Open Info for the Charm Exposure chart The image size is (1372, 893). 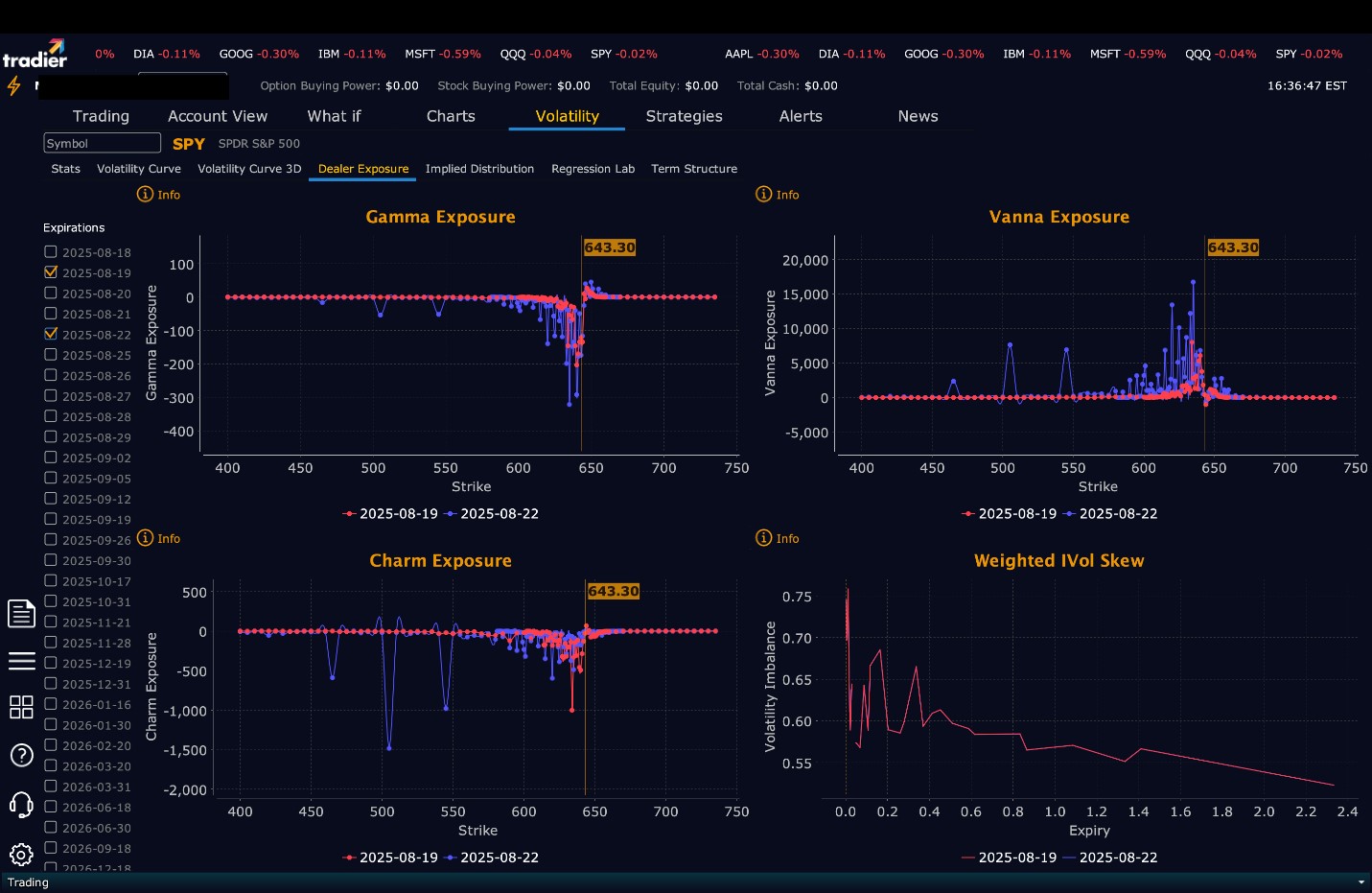[159, 538]
